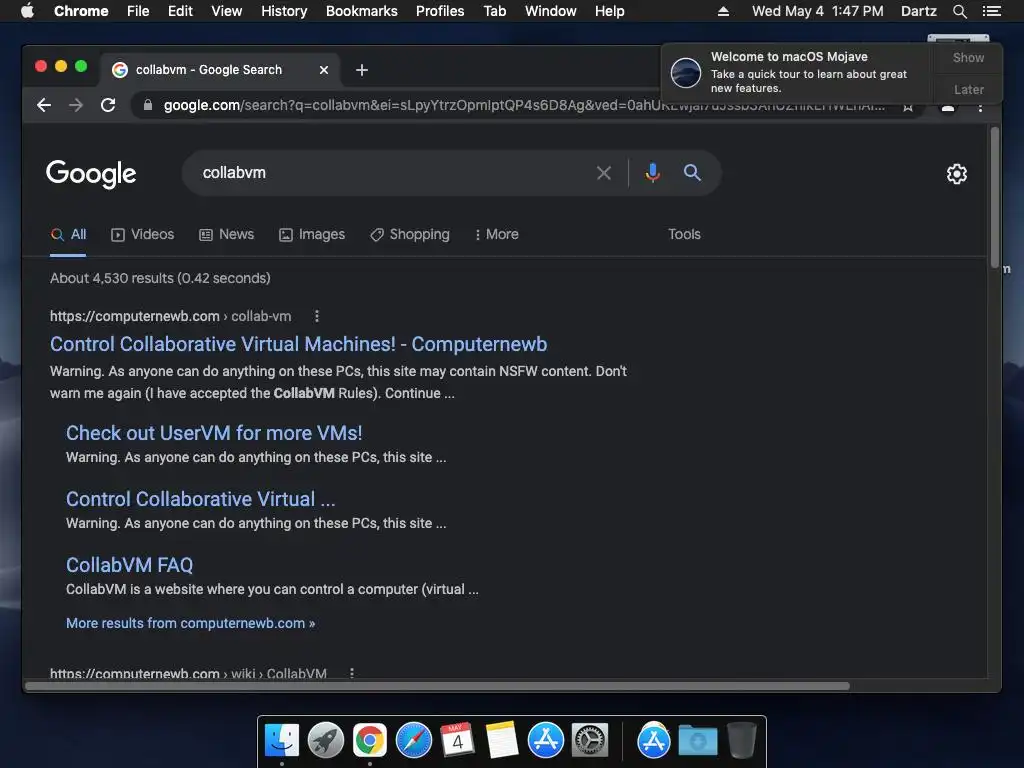Click the Welcome to macOS Mojave notification

(x=797, y=72)
